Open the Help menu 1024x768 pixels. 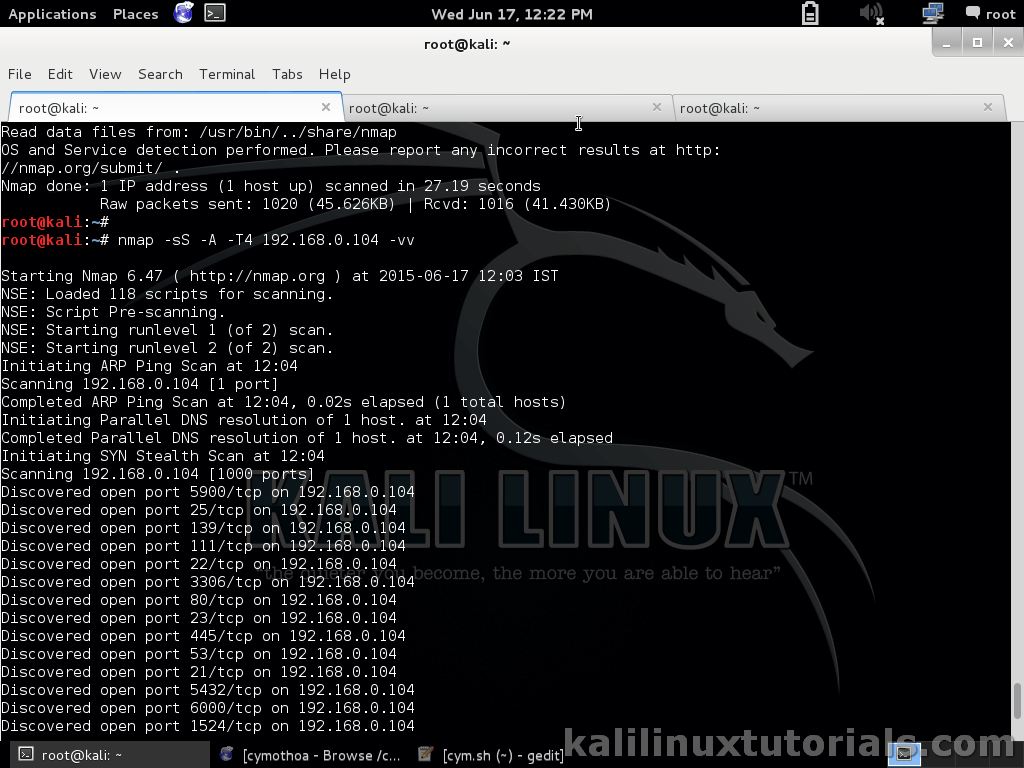[x=334, y=74]
